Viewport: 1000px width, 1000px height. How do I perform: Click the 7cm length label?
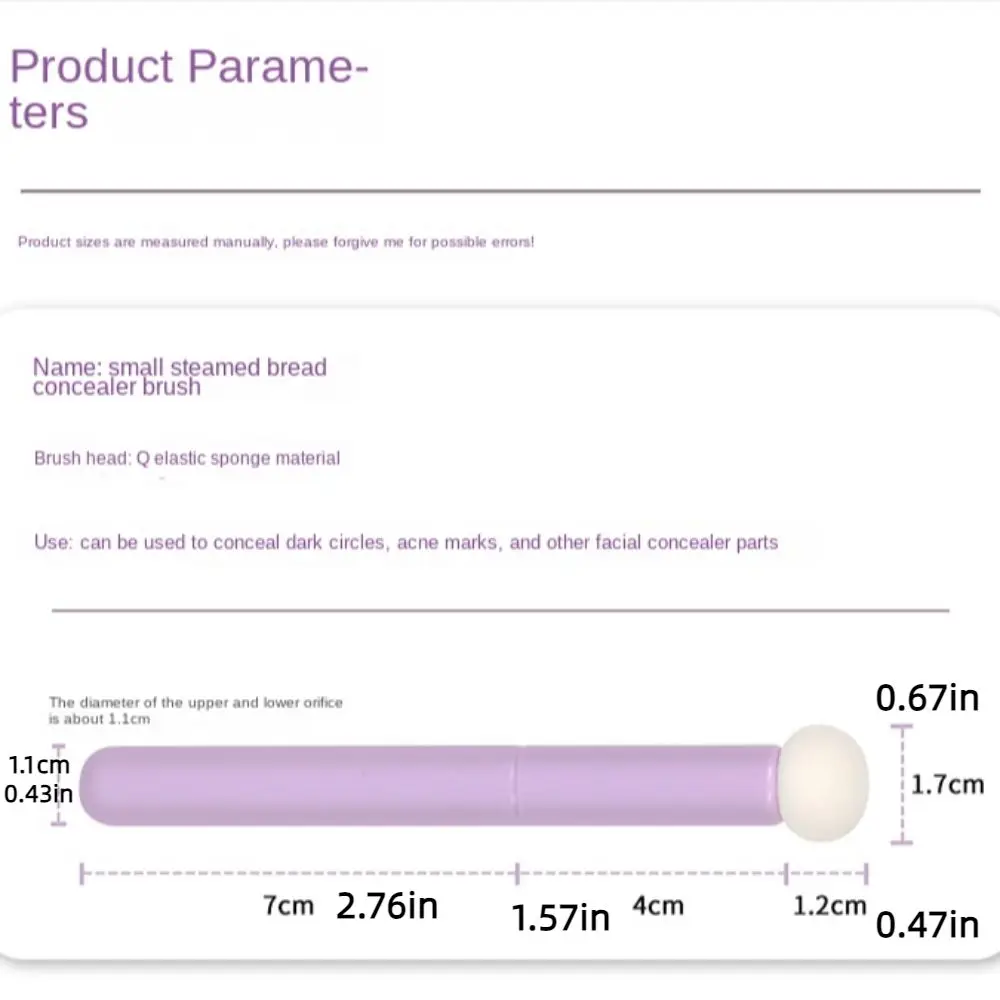click(x=288, y=906)
